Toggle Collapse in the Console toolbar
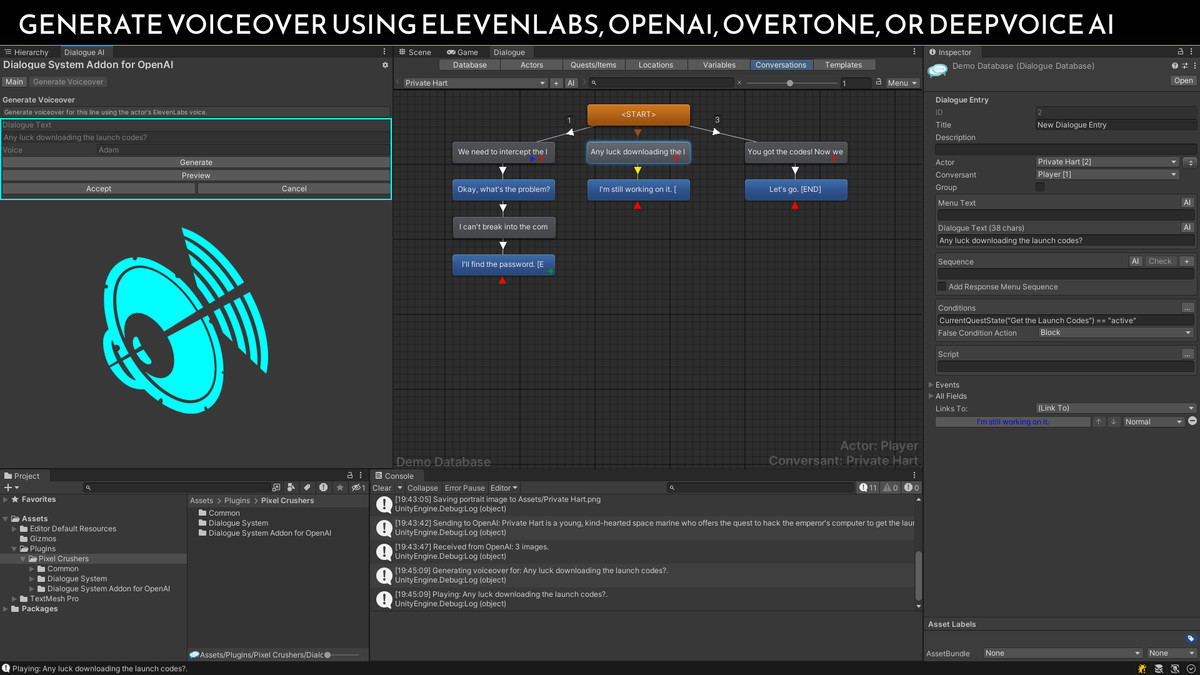Image resolution: width=1200 pixels, height=675 pixels. (x=422, y=488)
